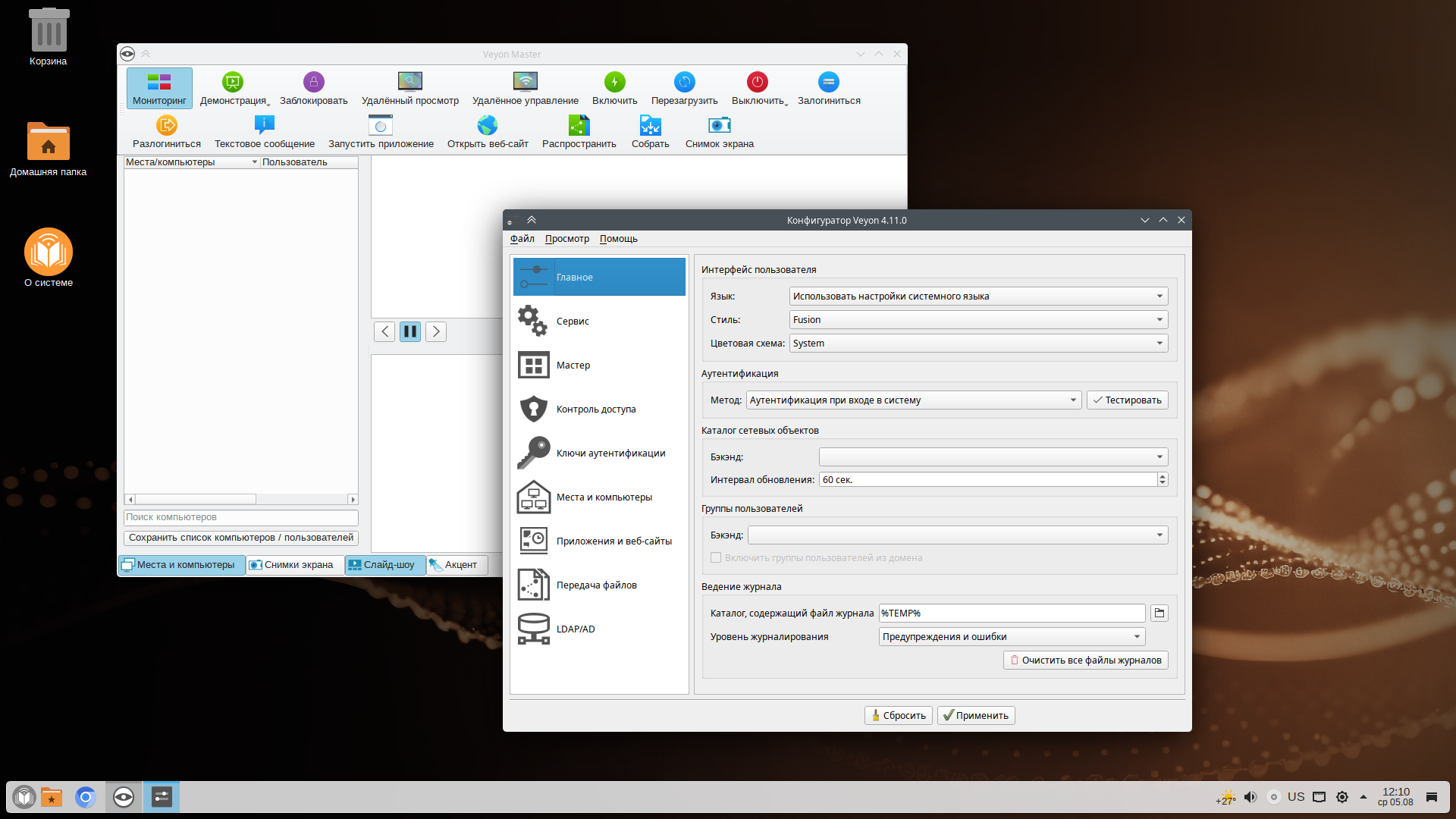The width and height of the screenshot is (1456, 819).
Task: Click the volume icon in system tray
Action: coord(1250,797)
